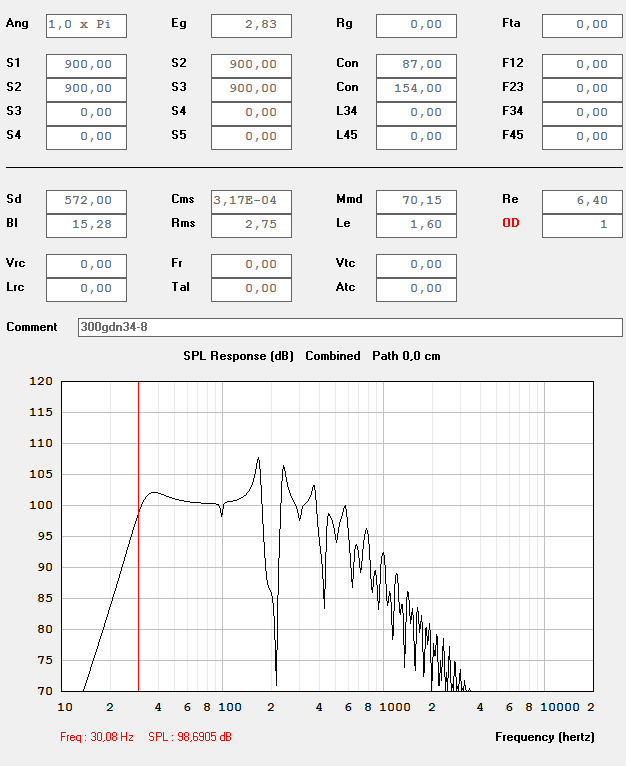The height and width of the screenshot is (766, 626).
Task: Select the S4 field in the L34 row
Action: [251, 114]
